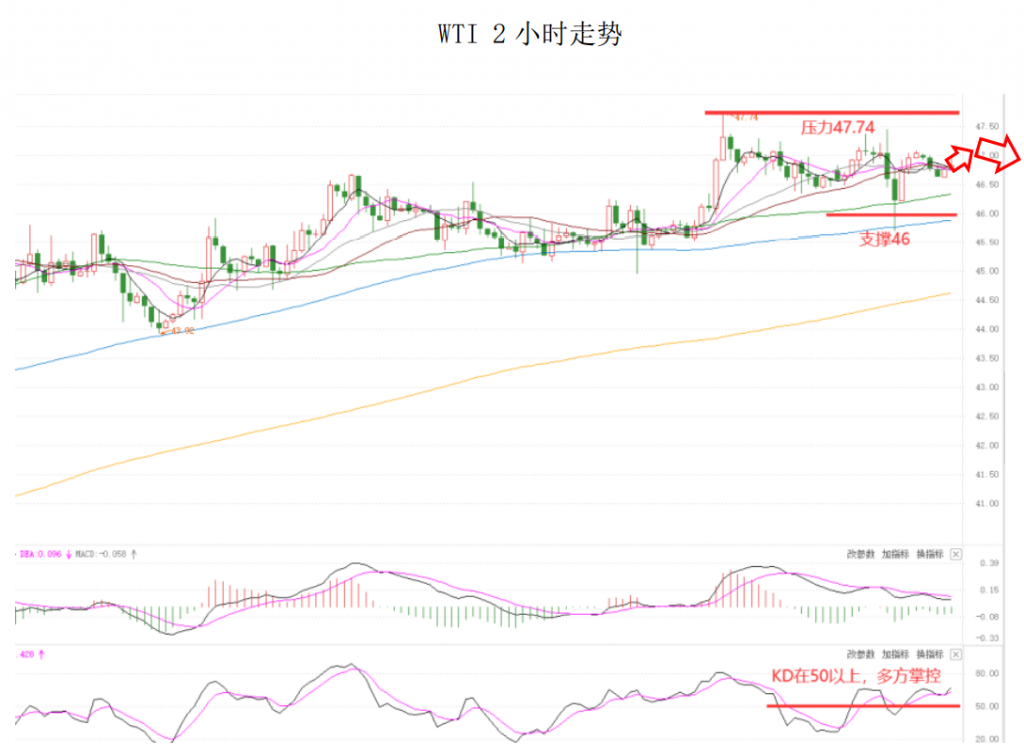
Task: Click the 42.00 price axis label
Action: point(987,445)
